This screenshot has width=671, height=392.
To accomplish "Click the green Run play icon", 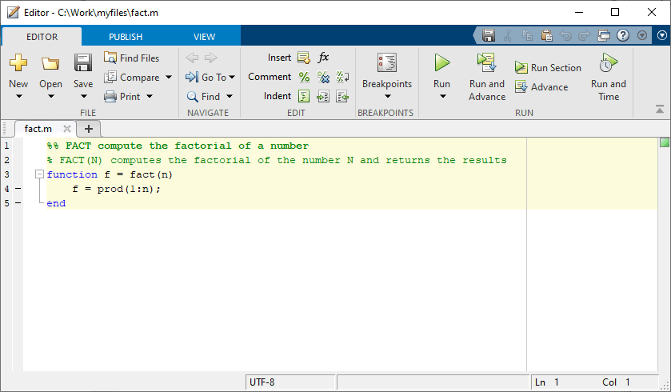I will (442, 62).
